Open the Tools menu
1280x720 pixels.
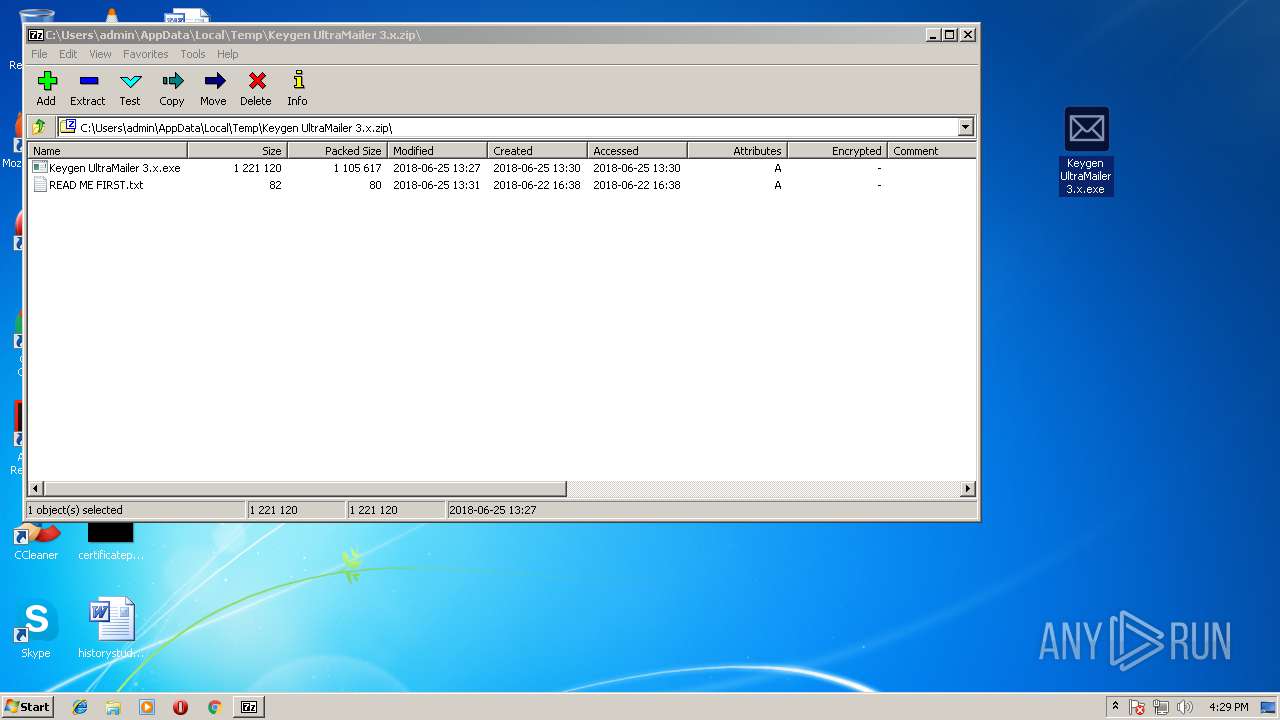[193, 54]
